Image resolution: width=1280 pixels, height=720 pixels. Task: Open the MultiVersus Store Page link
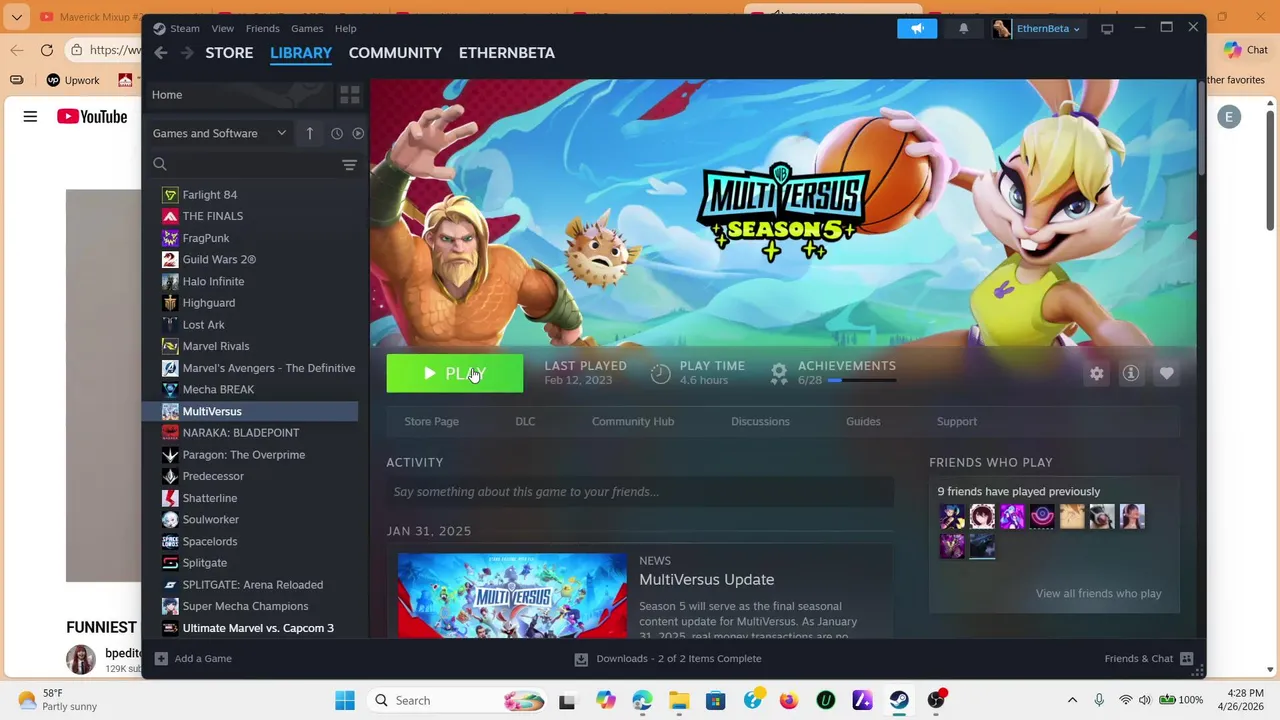432,421
